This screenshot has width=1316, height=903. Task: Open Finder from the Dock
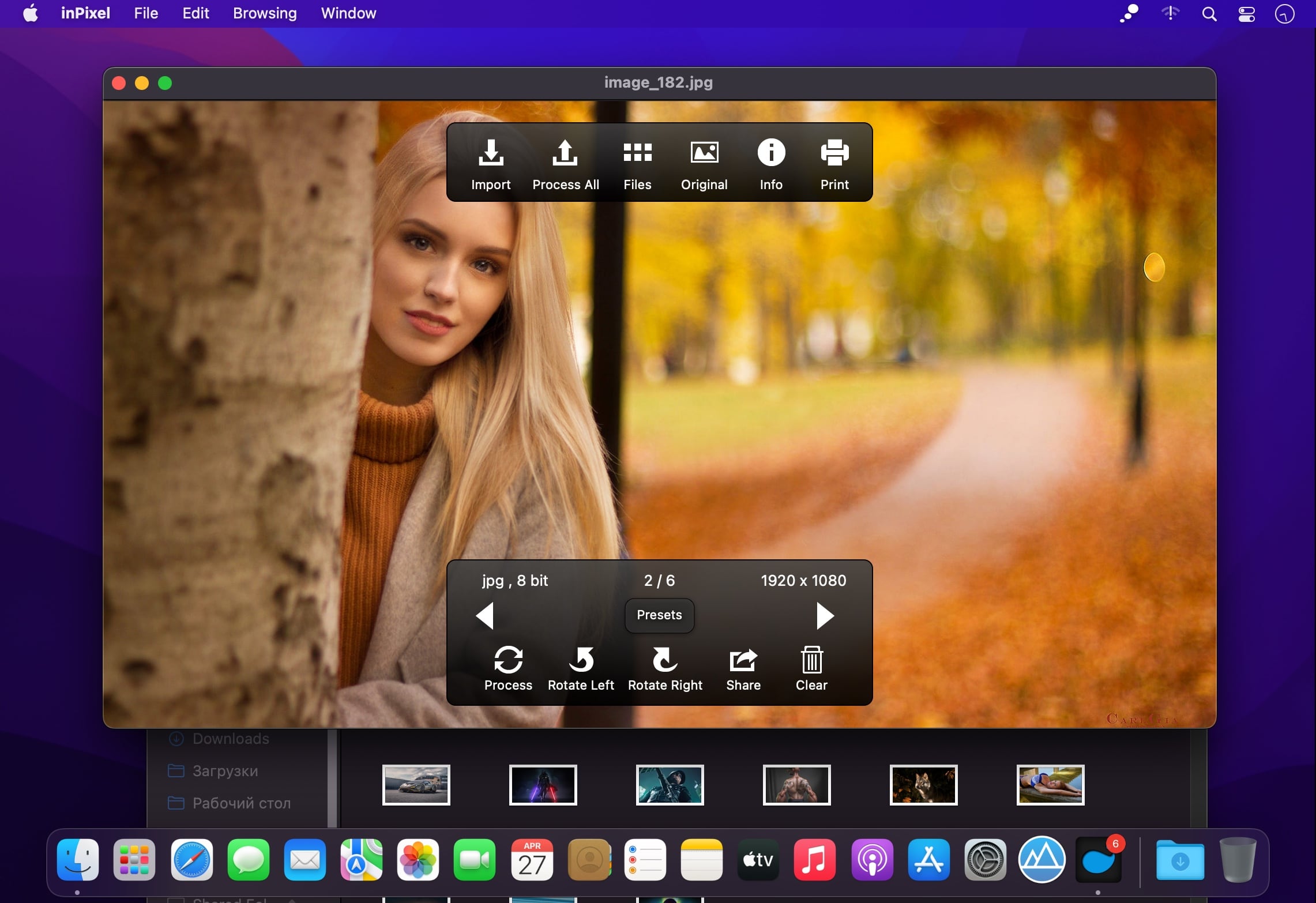[x=78, y=860]
